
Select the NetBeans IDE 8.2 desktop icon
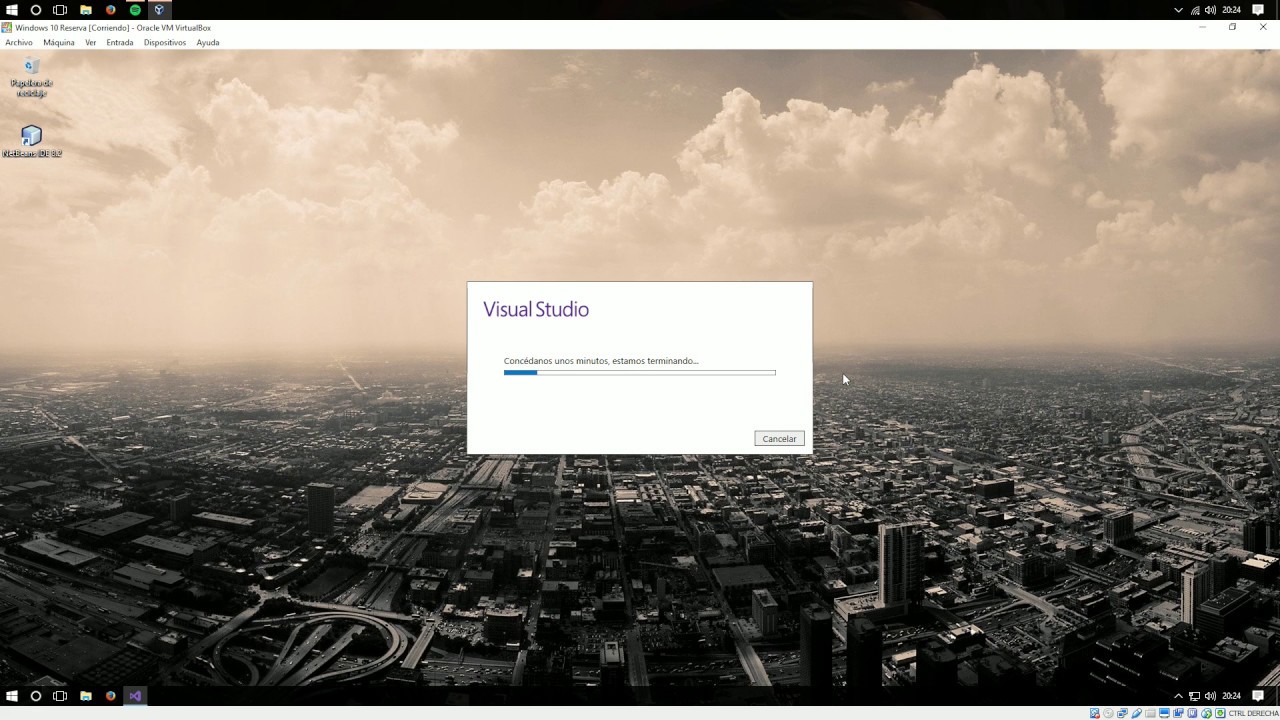[31, 141]
